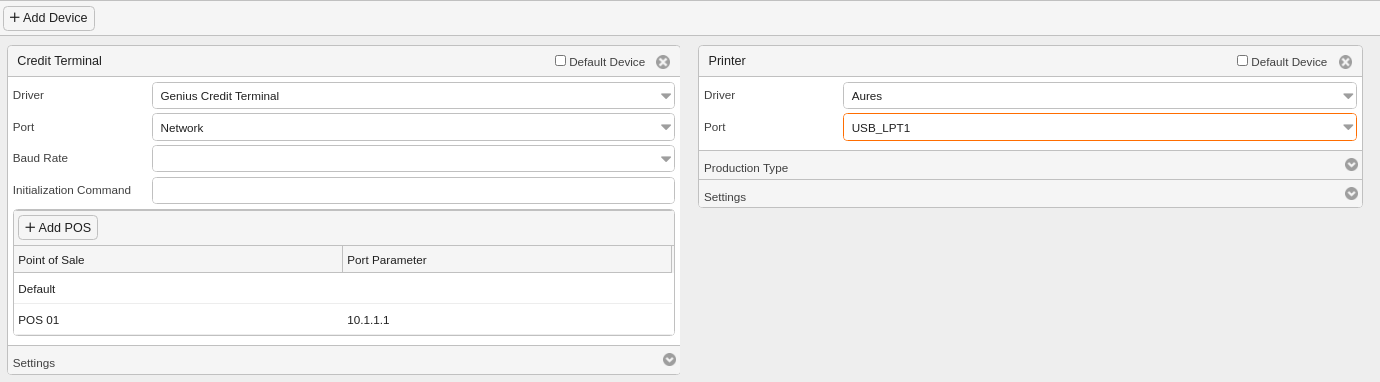
Task: Click the Port Parameter column header
Action: point(507,259)
